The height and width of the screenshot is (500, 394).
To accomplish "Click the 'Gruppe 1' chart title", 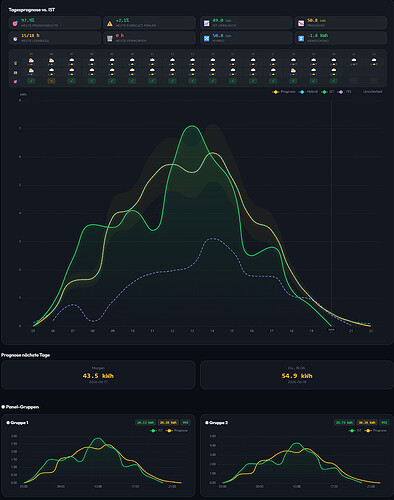I will 19,423.
